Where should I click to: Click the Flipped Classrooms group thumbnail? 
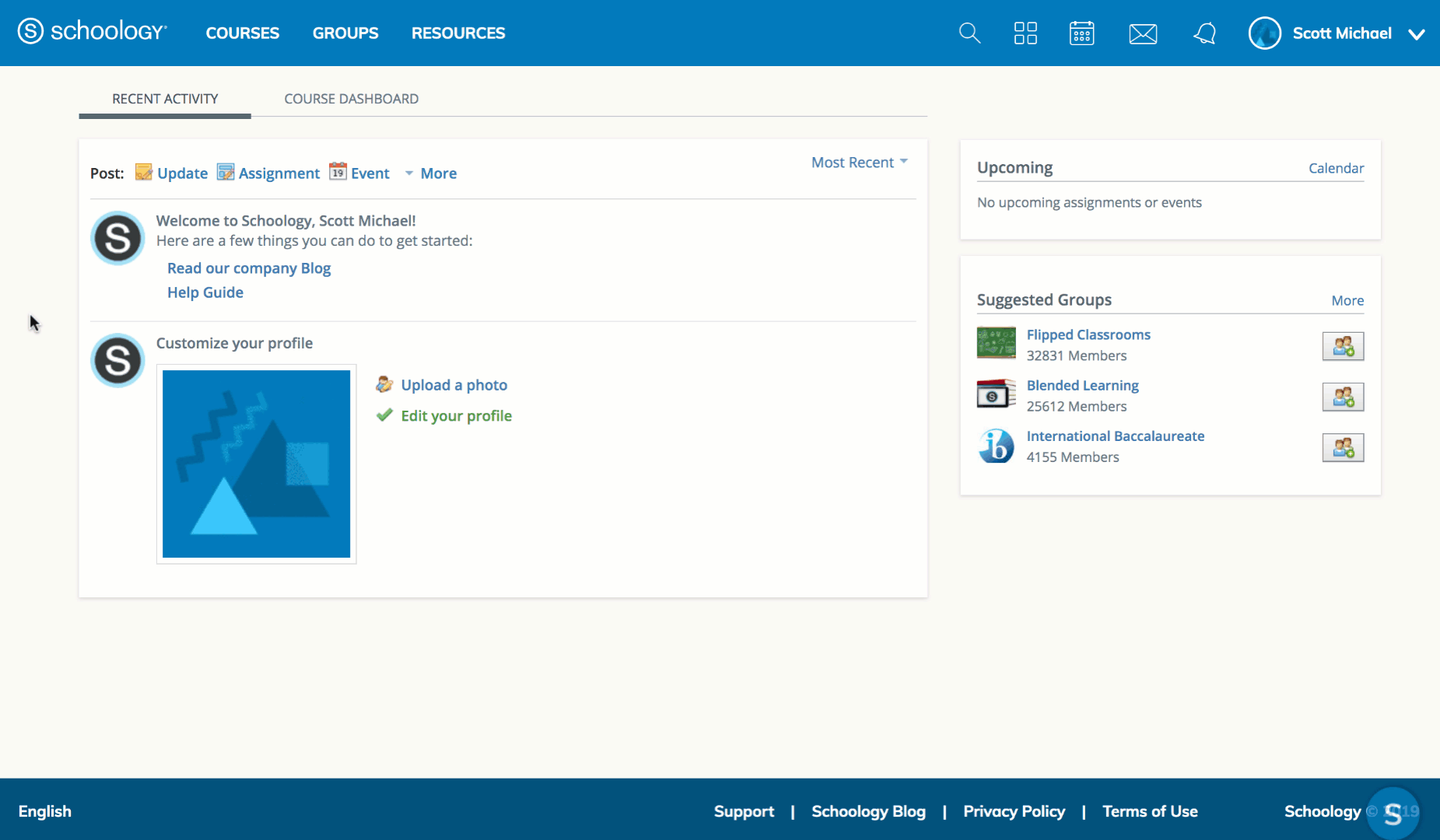(x=996, y=342)
